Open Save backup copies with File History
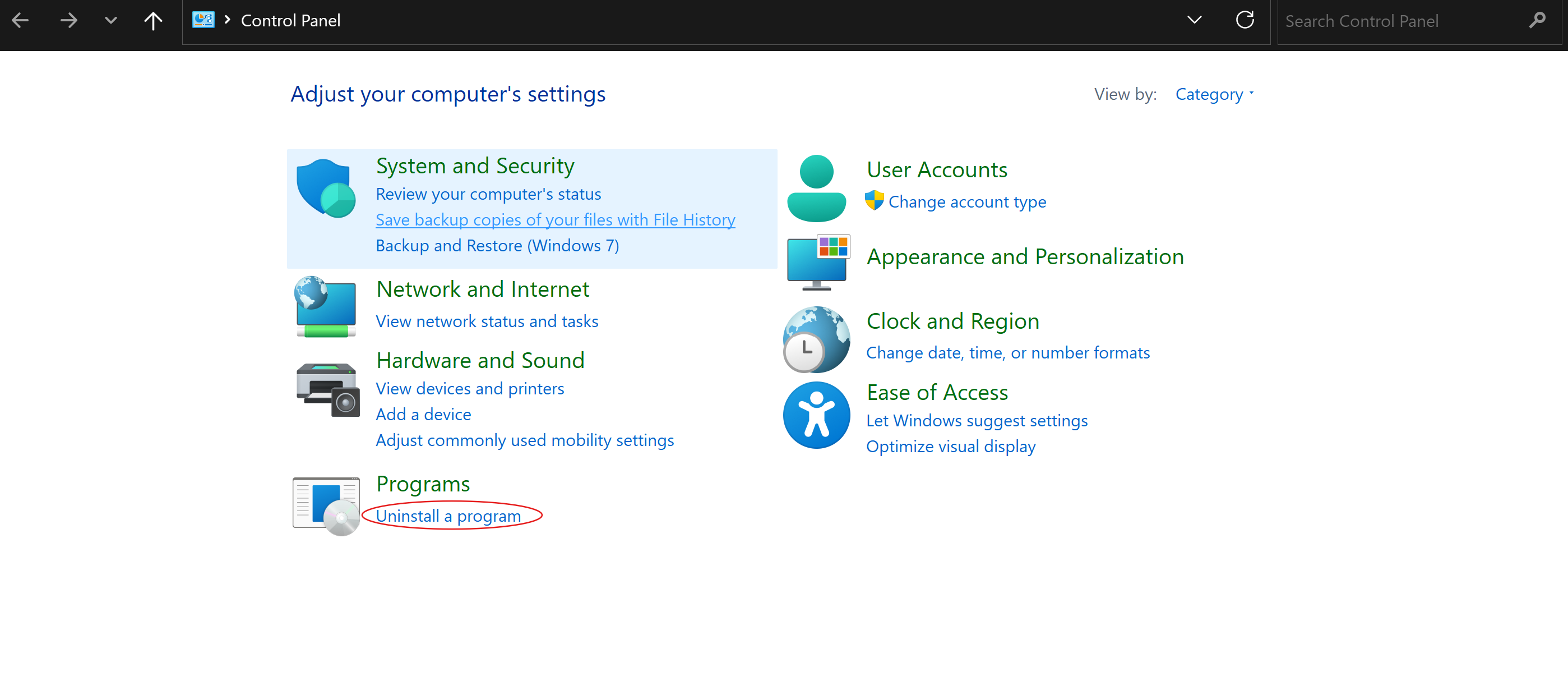This screenshot has height=676, width=1568. coord(555,220)
